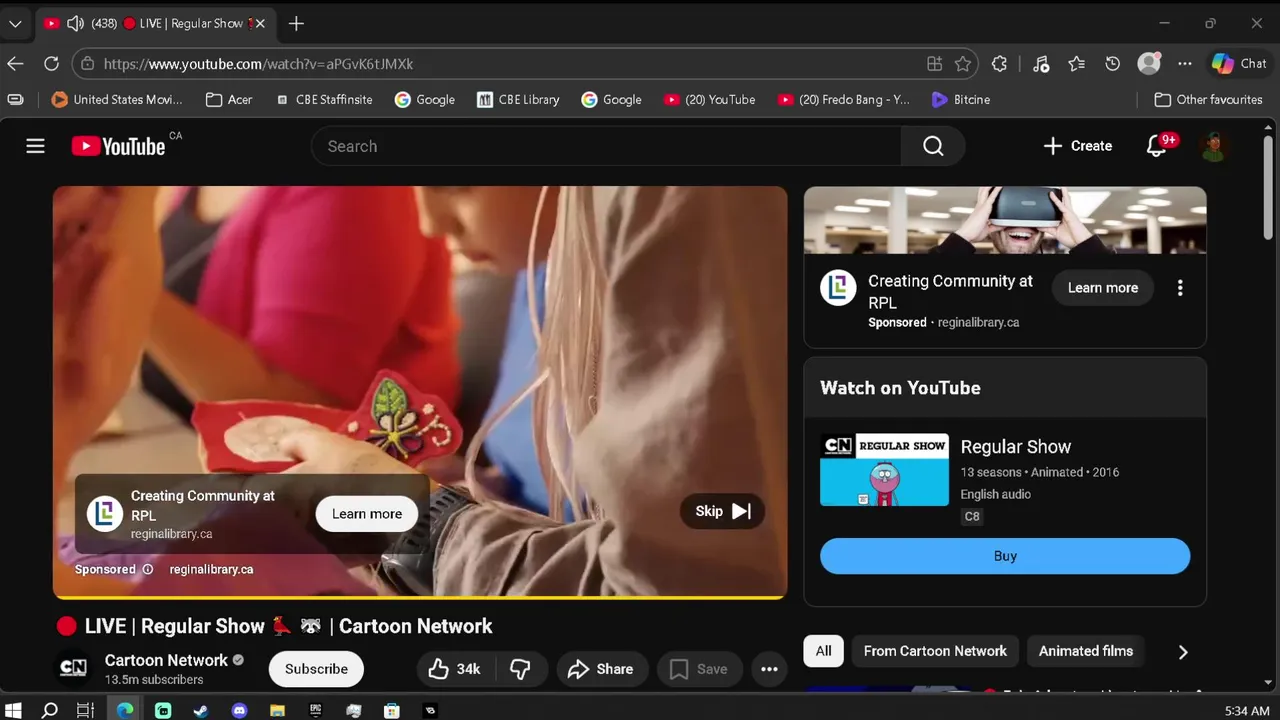Screen dimensions: 1280x720
Task: Open Copilot Chat in the browser
Action: coord(1239,63)
